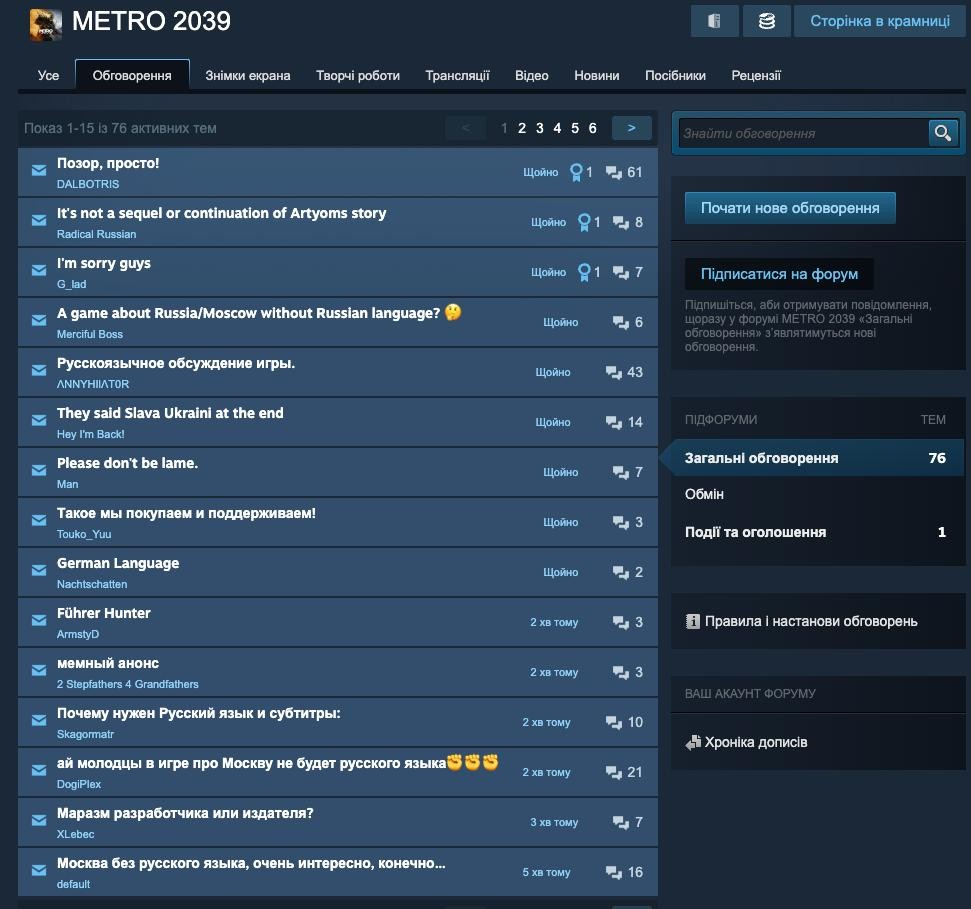Go to next page with arrow button
Screen dimensions: 971x909
click(x=632, y=128)
